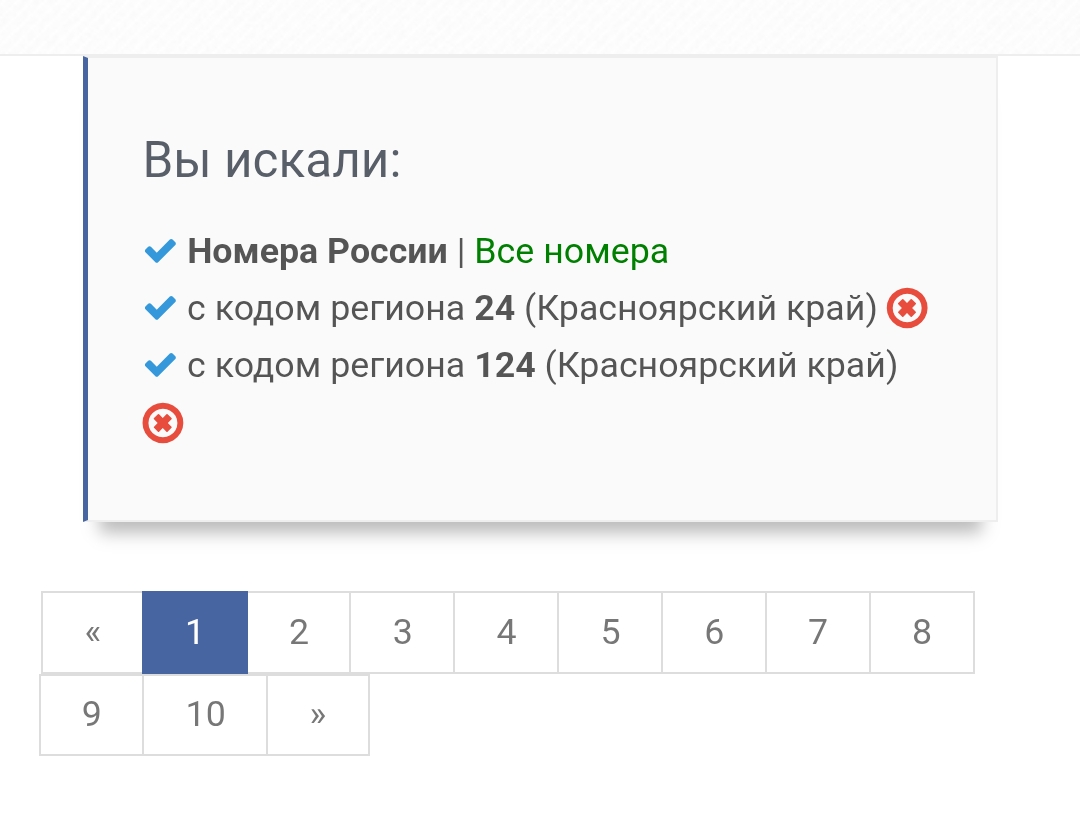The height and width of the screenshot is (817, 1080).
Task: Select page 10 in pagination
Action: click(205, 715)
